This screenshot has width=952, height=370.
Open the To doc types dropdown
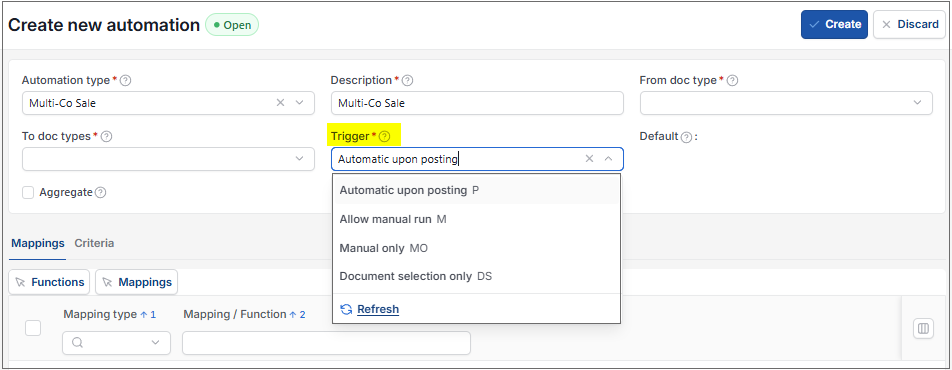tap(299, 159)
